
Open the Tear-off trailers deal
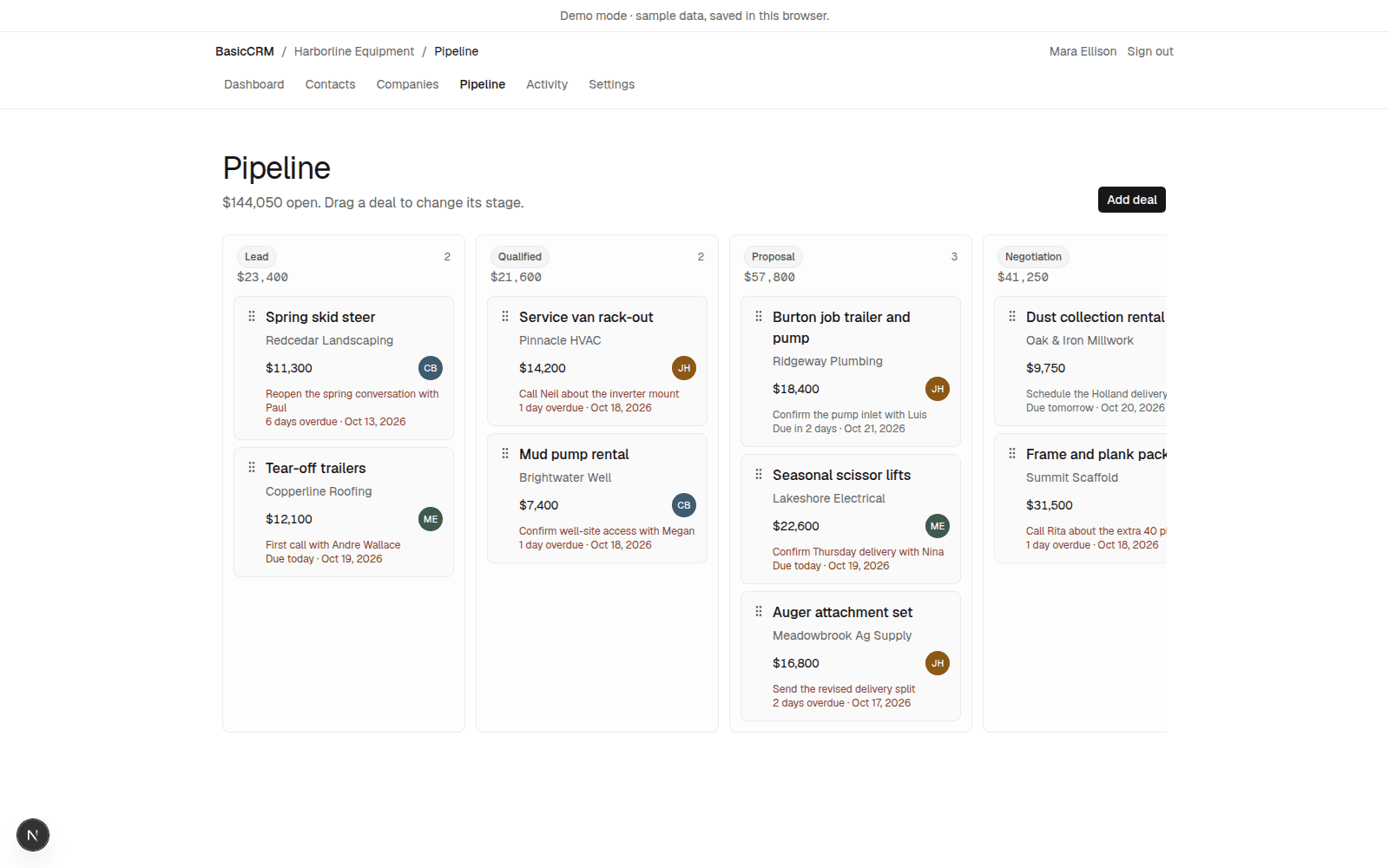(316, 468)
